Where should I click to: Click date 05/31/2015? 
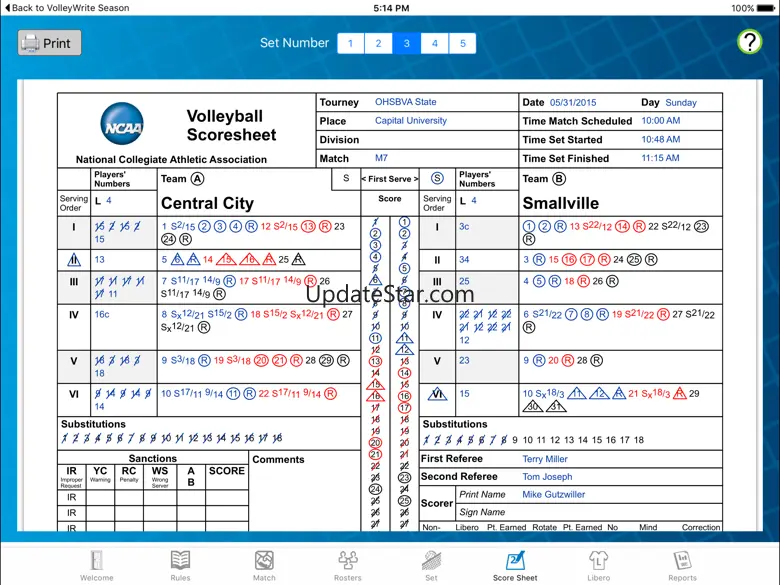tap(573, 102)
